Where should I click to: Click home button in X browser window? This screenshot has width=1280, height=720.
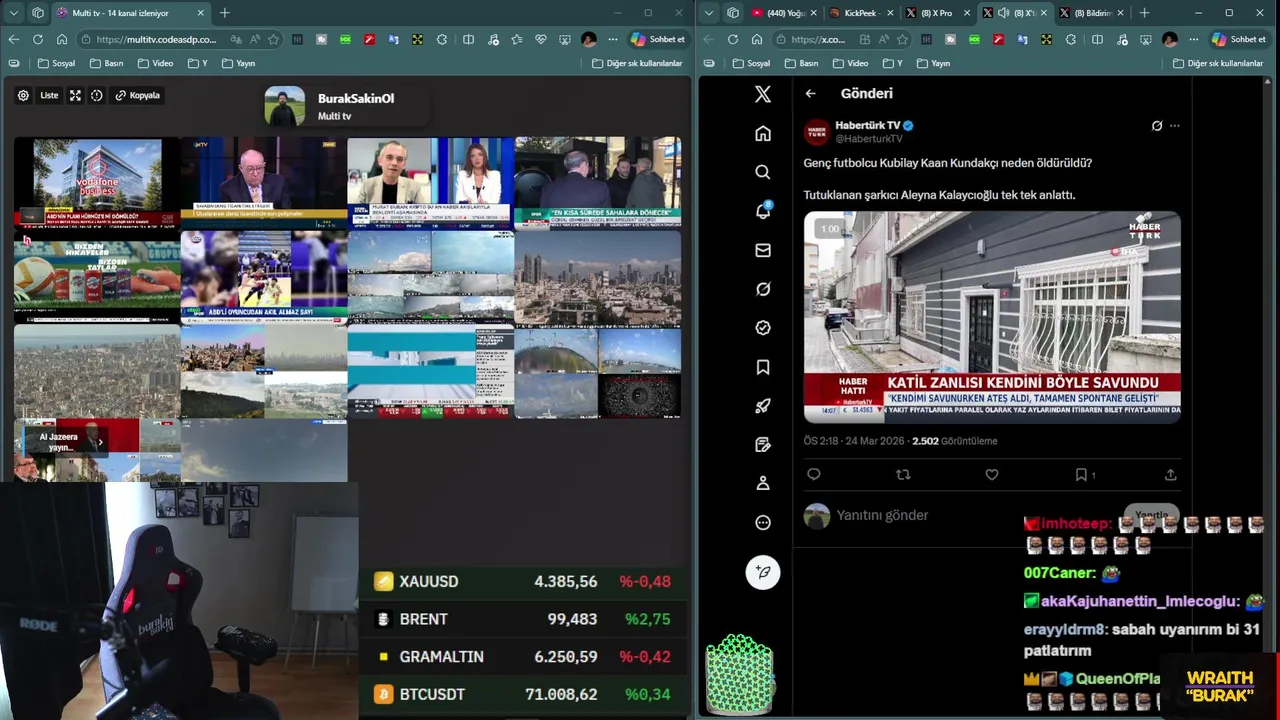[x=757, y=39]
